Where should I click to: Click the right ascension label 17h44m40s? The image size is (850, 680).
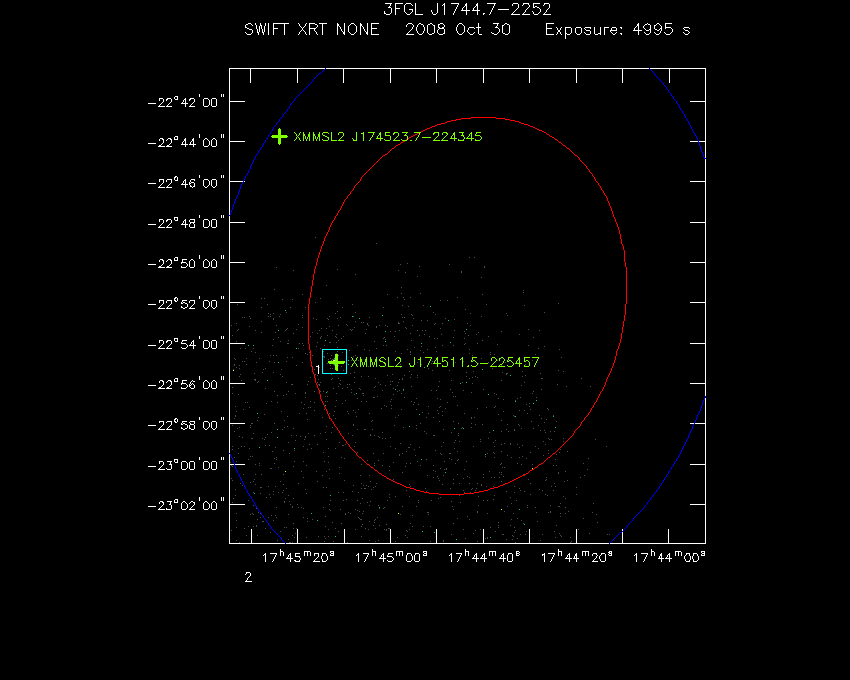(x=484, y=557)
